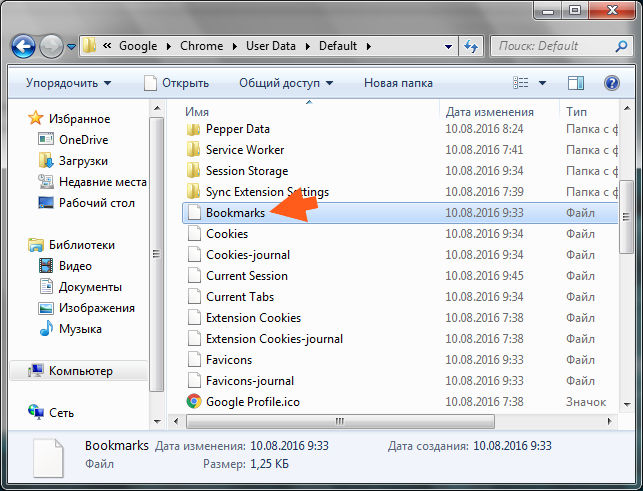The width and height of the screenshot is (643, 491).
Task: Select Chrome in the breadcrumb path
Action: [201, 46]
